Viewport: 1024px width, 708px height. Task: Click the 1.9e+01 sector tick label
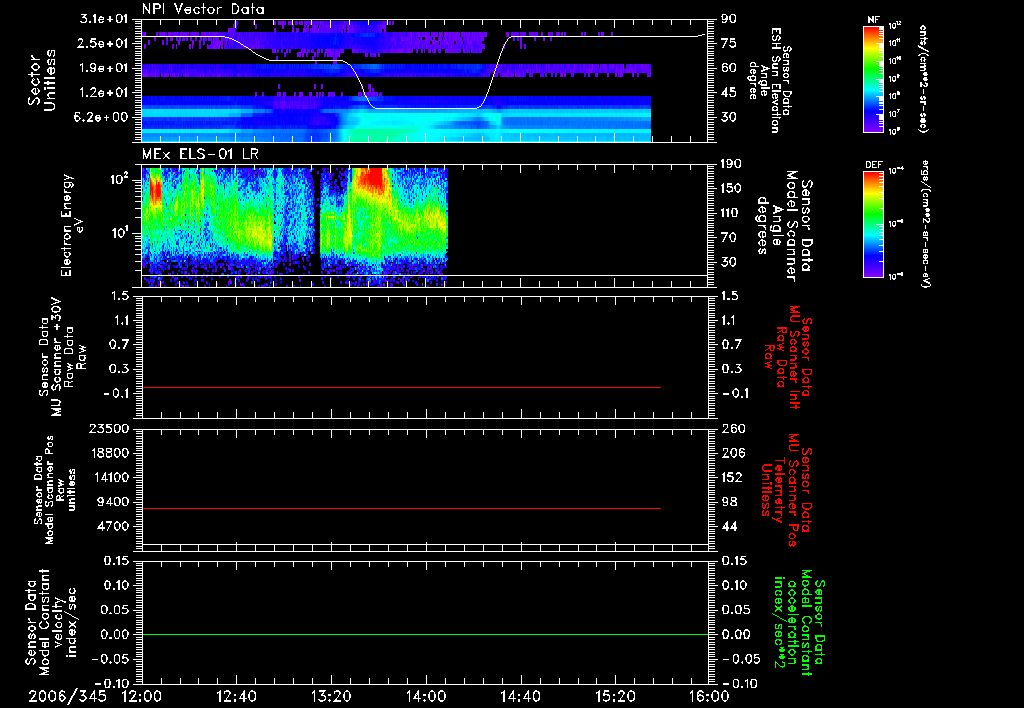104,68
